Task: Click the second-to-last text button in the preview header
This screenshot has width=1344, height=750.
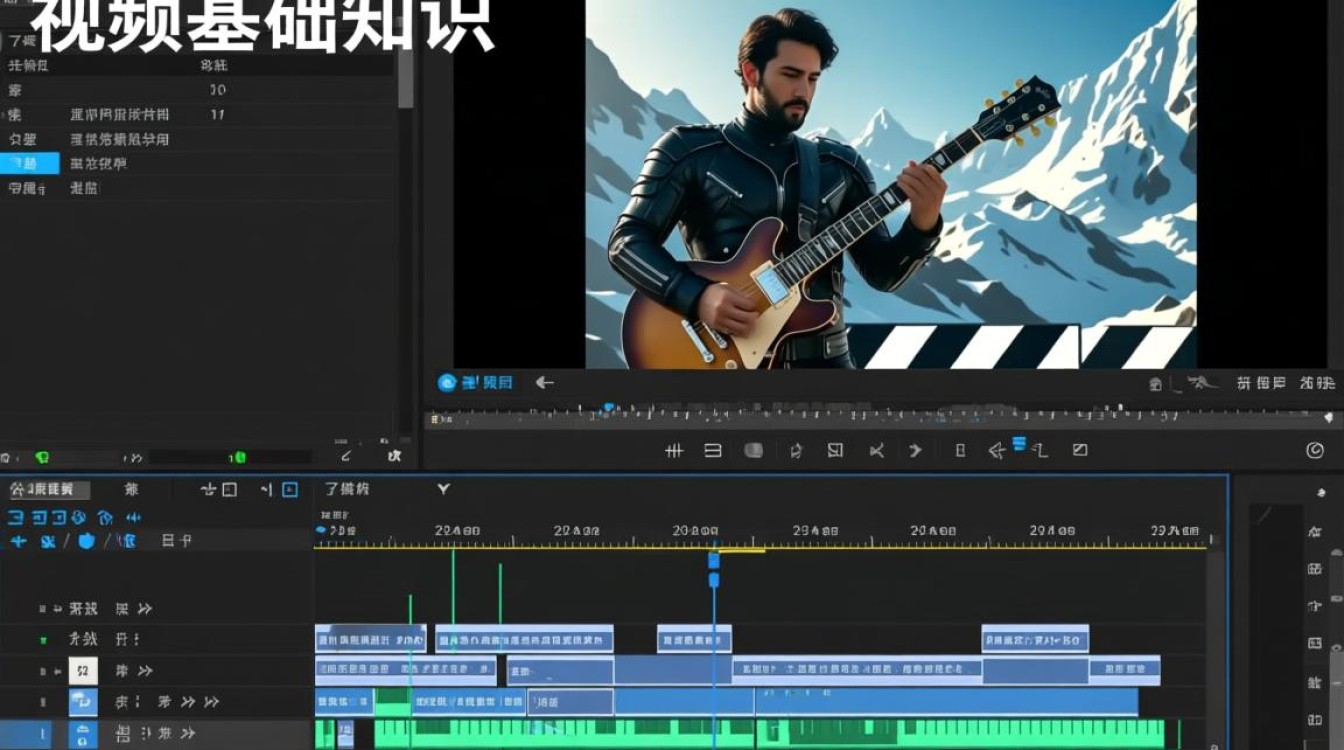Action: [1261, 383]
